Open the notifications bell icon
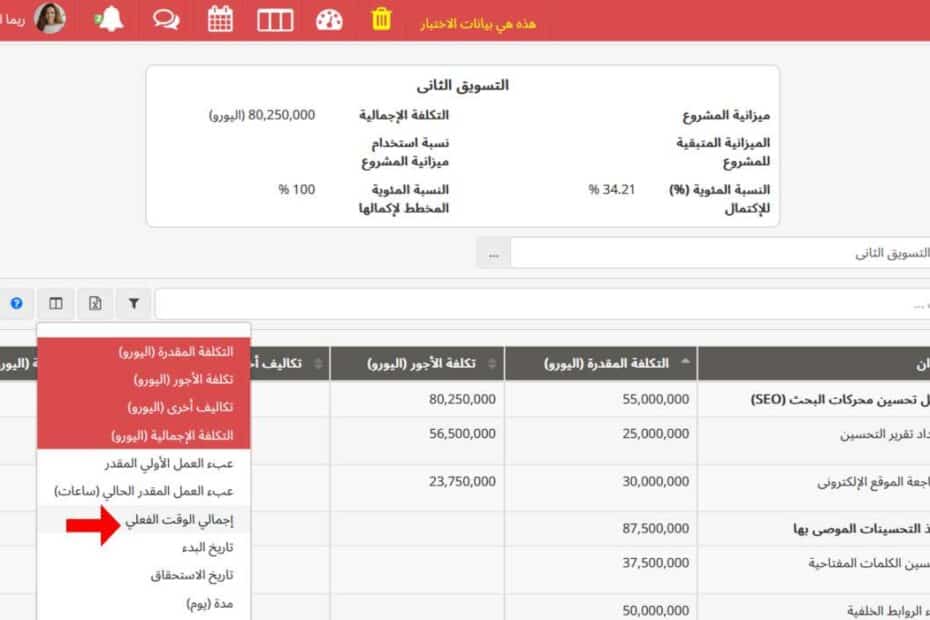930x620 pixels. tap(108, 20)
